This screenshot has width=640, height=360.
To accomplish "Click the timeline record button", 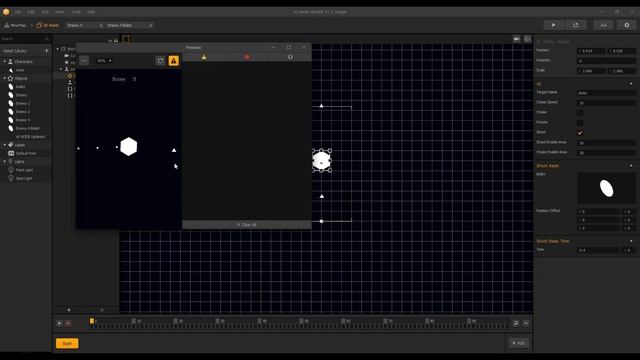I will pyautogui.click(x=68, y=323).
